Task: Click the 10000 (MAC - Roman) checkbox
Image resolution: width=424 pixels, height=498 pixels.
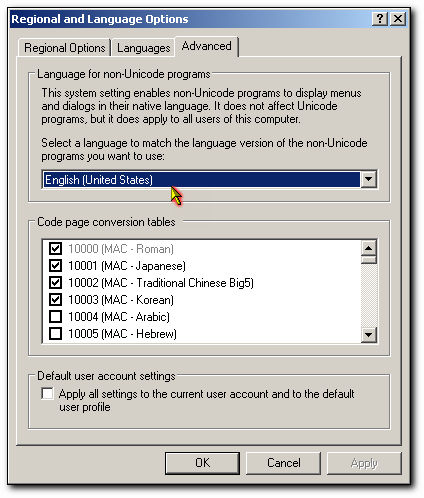Action: 55,249
